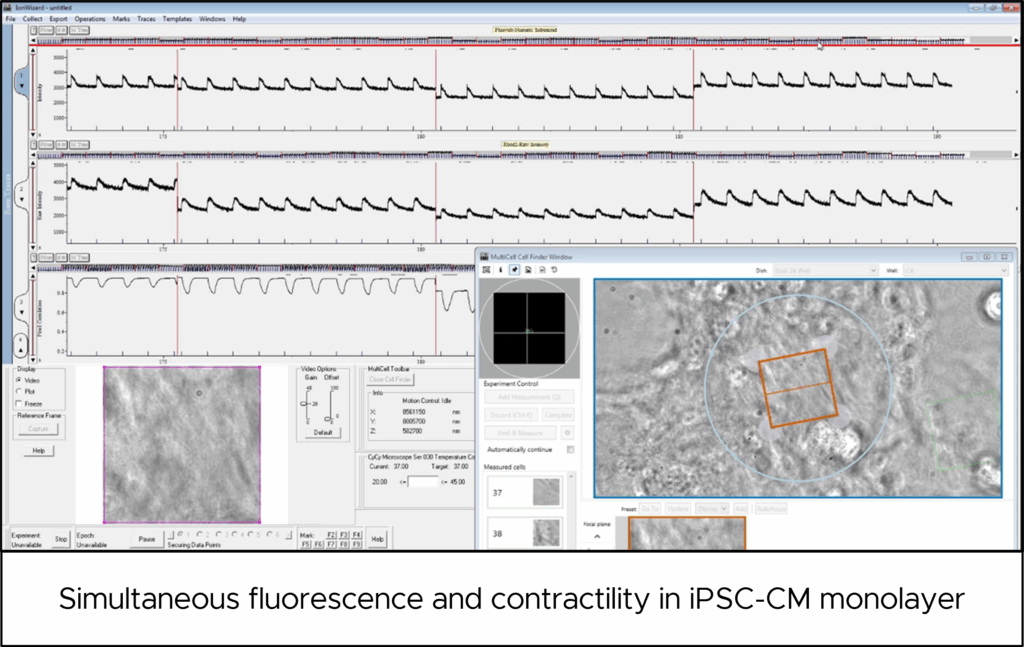Click the fourth icon in Cell Finder toolbar
This screenshot has height=647, width=1024.
tap(528, 270)
